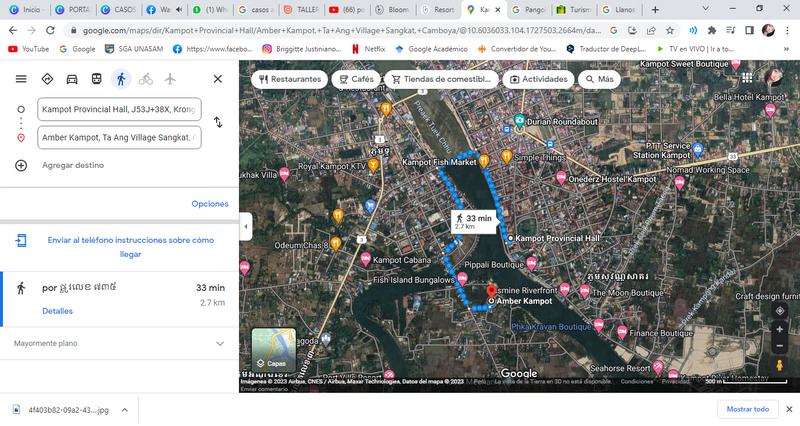Select walking travel mode
The image size is (800, 426).
(121, 79)
